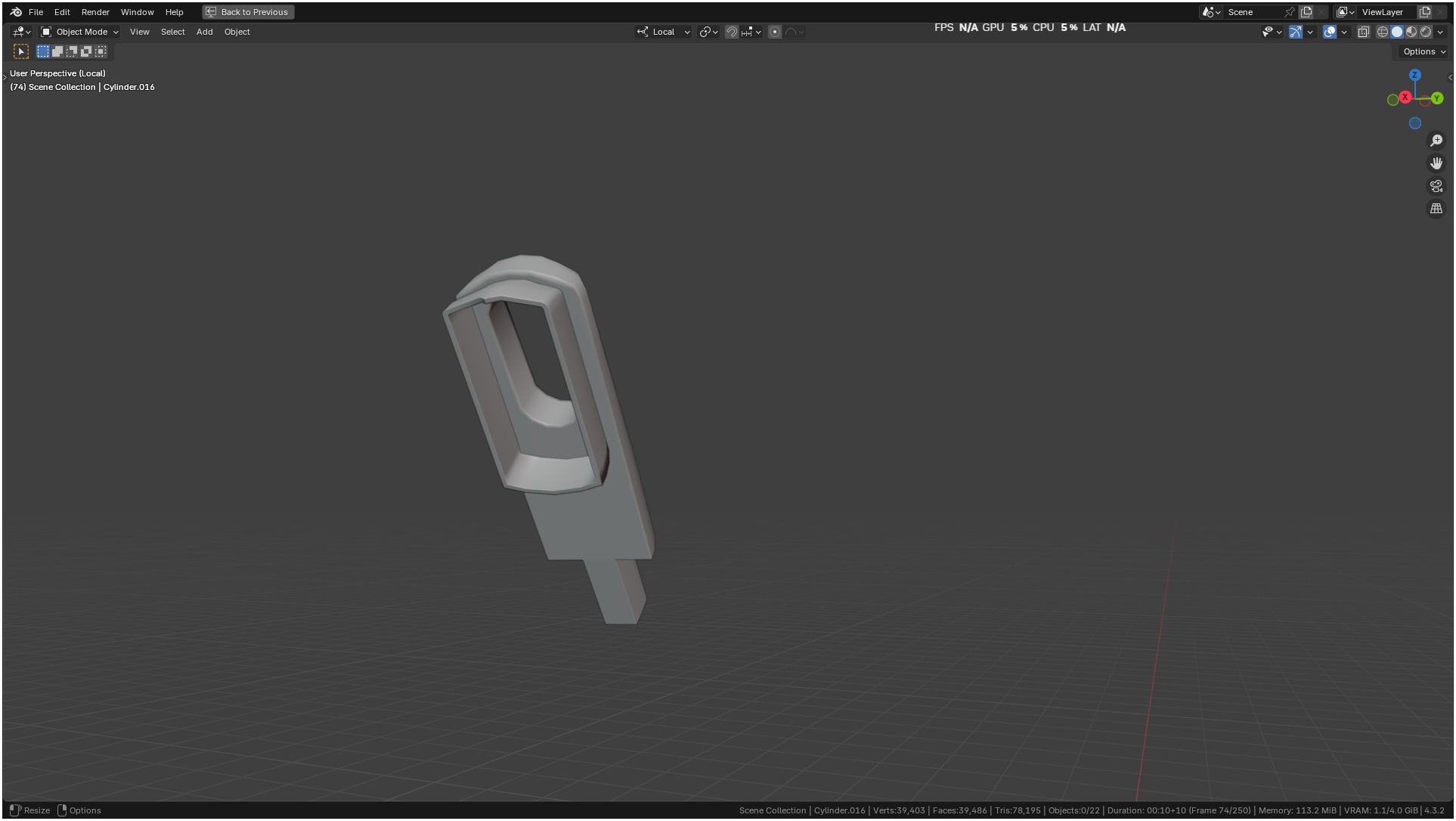Switch to material preview shading
This screenshot has height=821, width=1456.
1411,32
